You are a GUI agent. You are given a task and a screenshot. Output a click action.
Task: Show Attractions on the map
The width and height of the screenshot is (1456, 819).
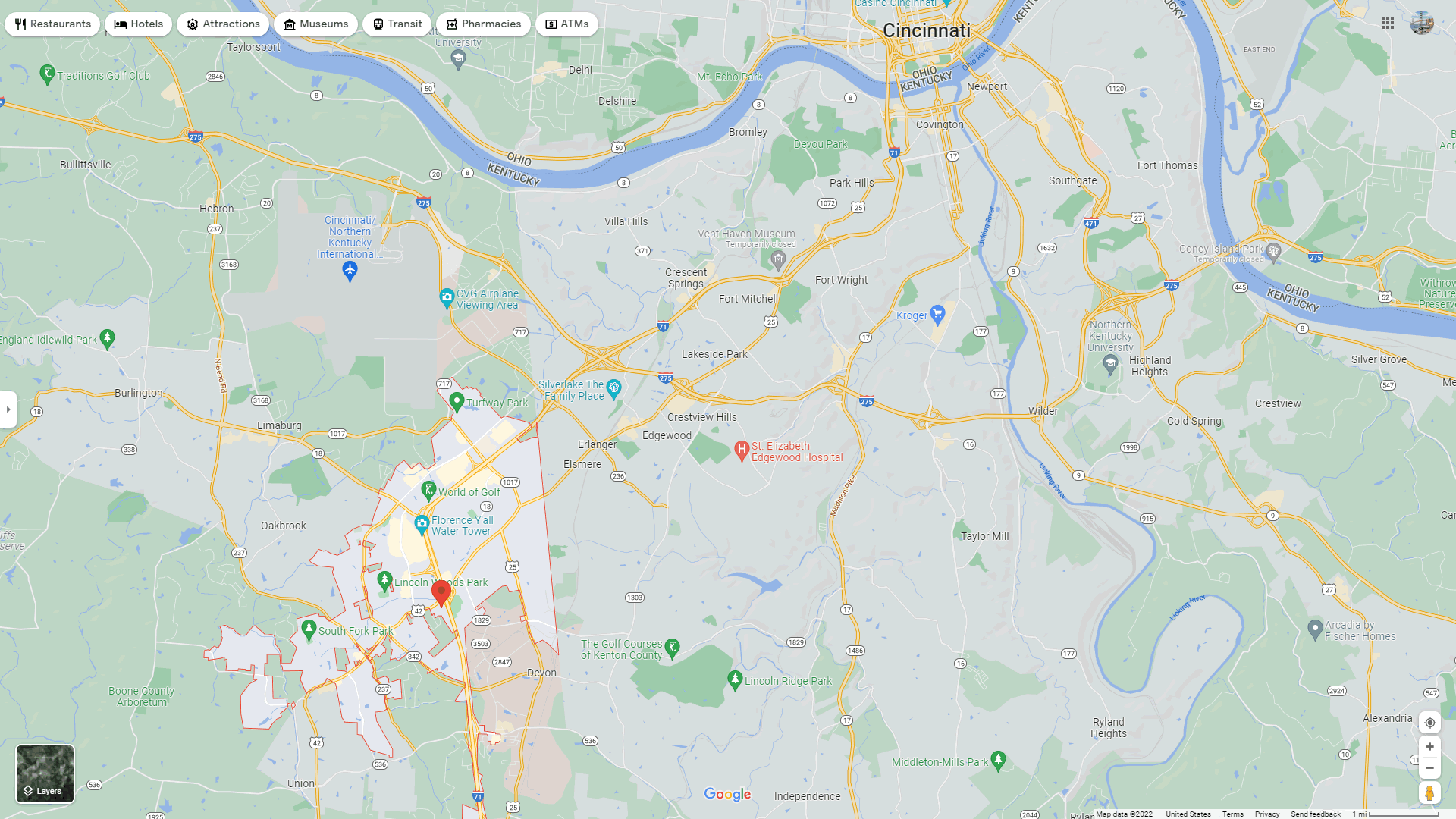(x=223, y=24)
